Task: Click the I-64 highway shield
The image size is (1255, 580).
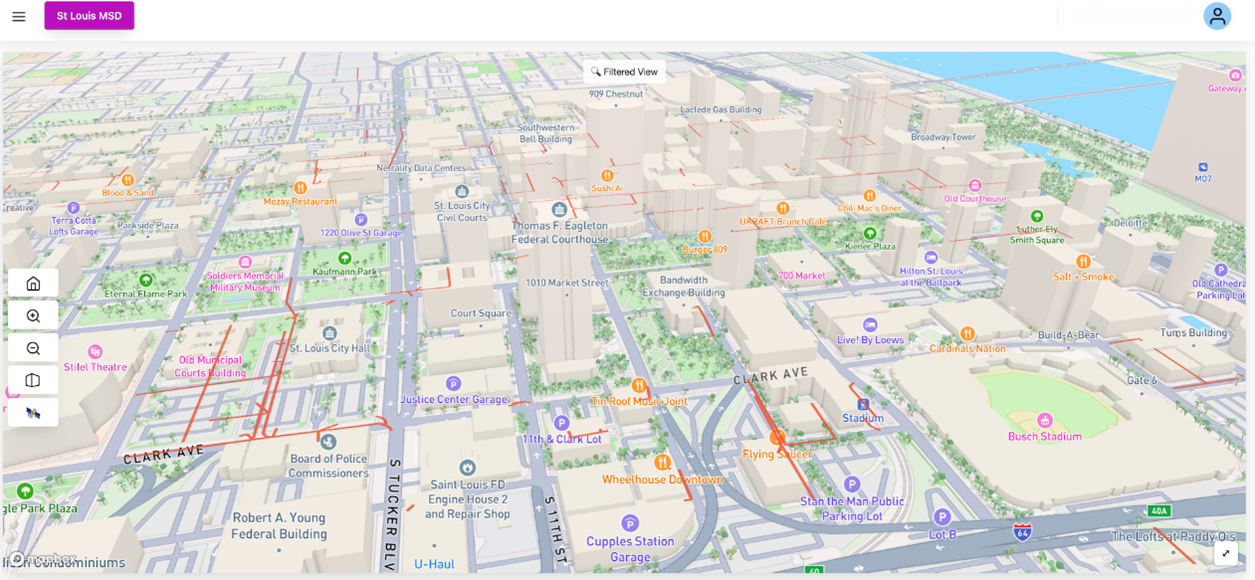Action: click(x=1022, y=531)
